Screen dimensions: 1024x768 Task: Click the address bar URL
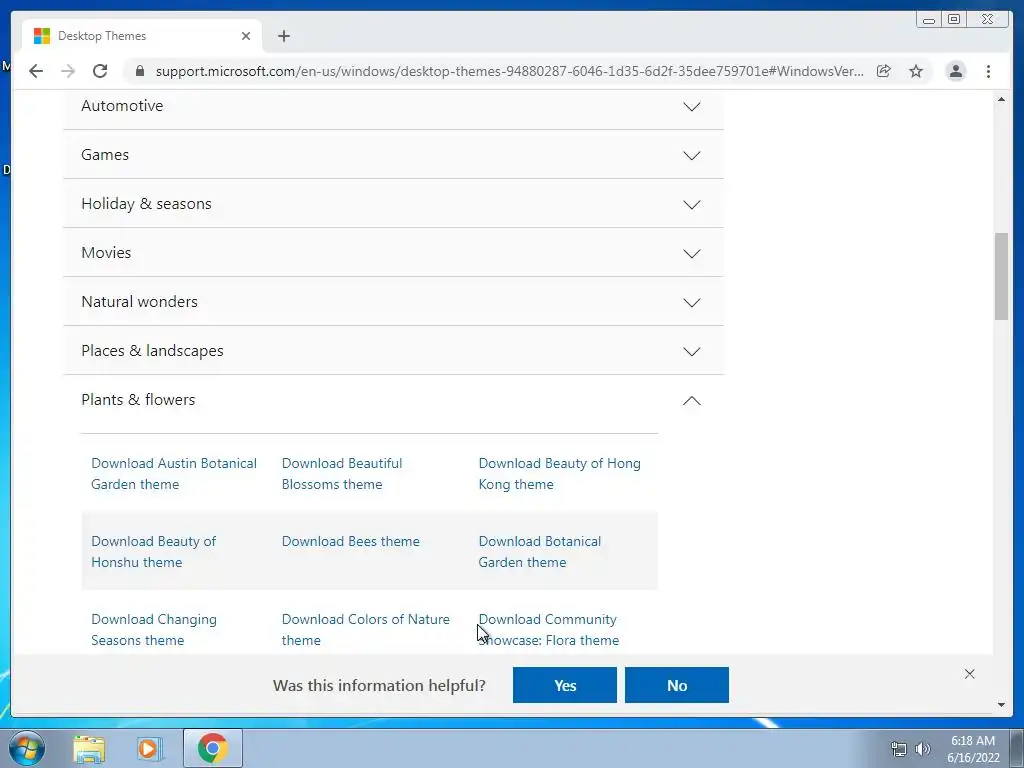[x=509, y=71]
